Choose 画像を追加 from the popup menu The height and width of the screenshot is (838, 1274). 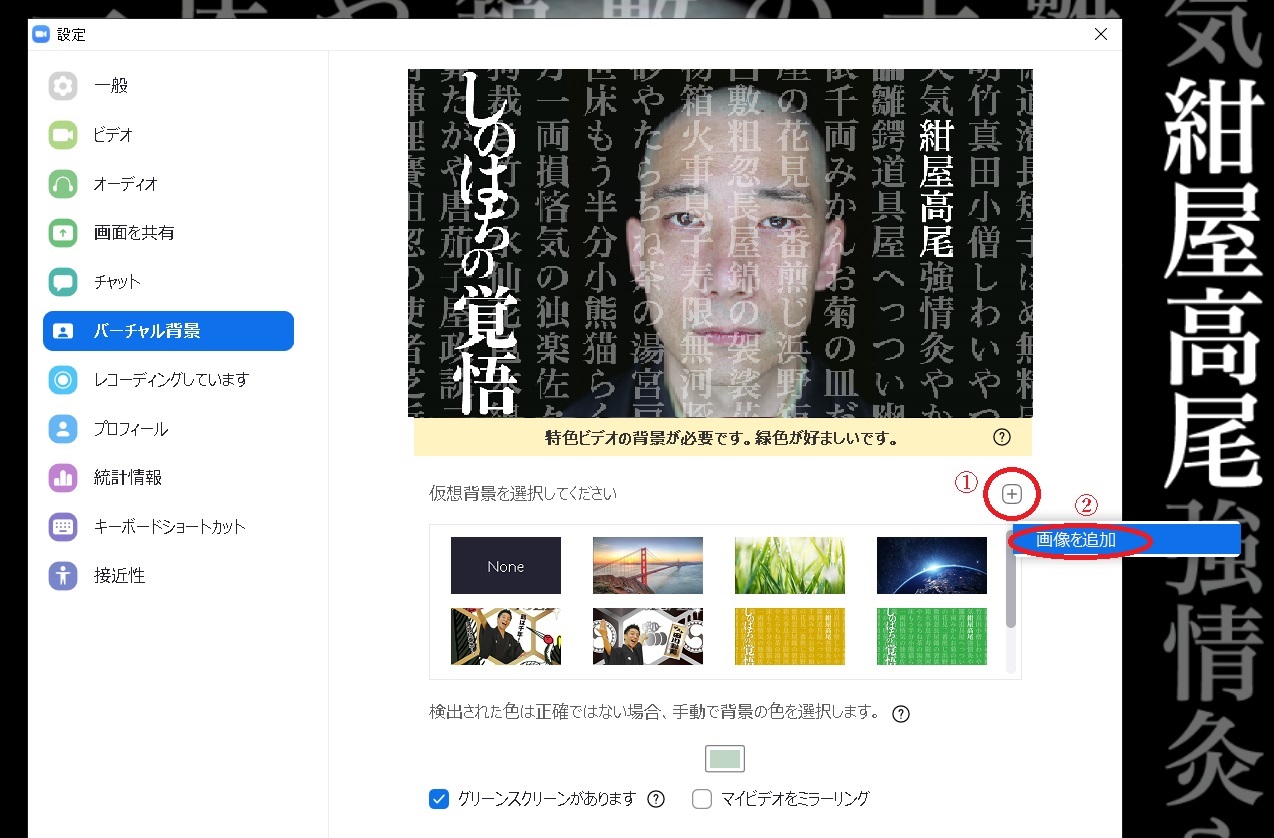1126,540
